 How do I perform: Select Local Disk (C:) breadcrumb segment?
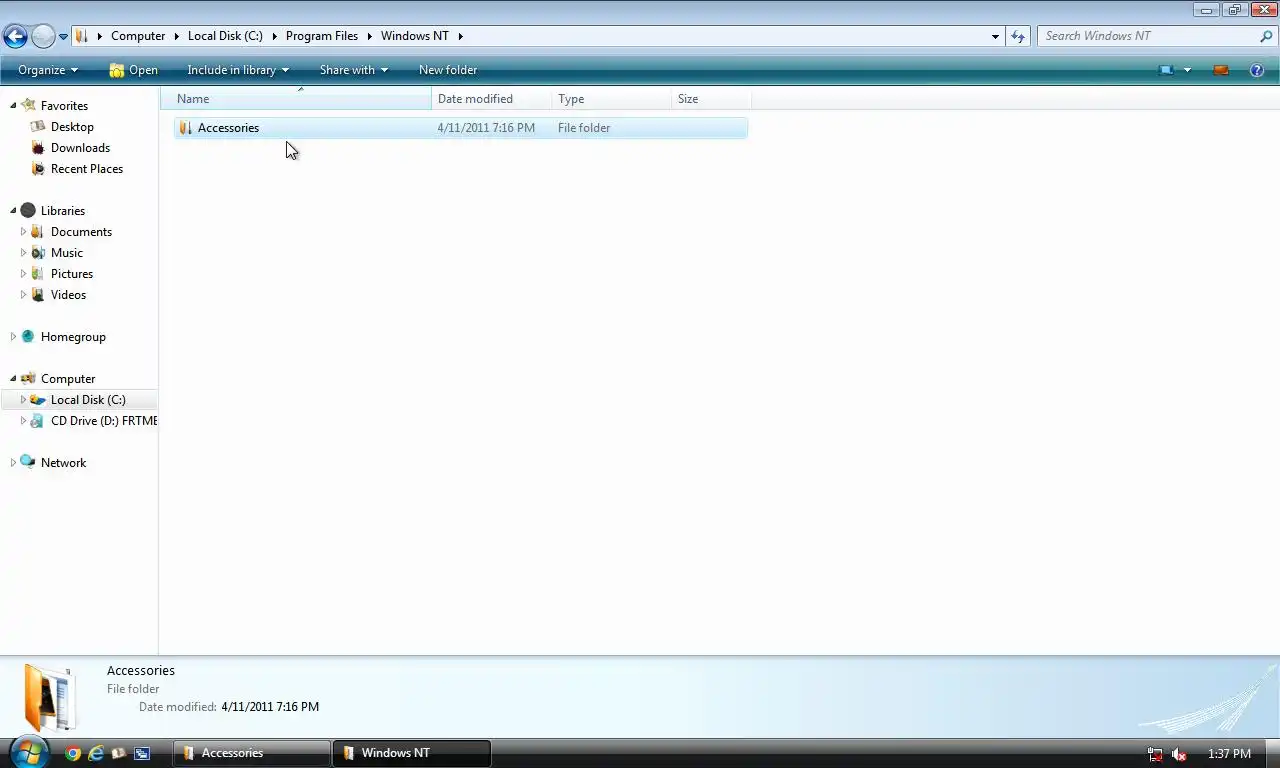tap(225, 36)
